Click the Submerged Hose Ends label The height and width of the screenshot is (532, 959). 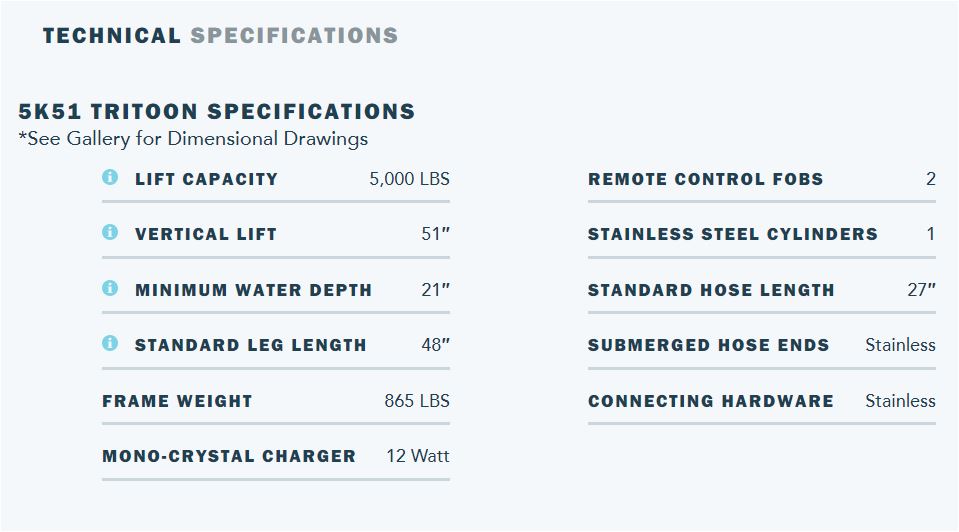coord(708,346)
